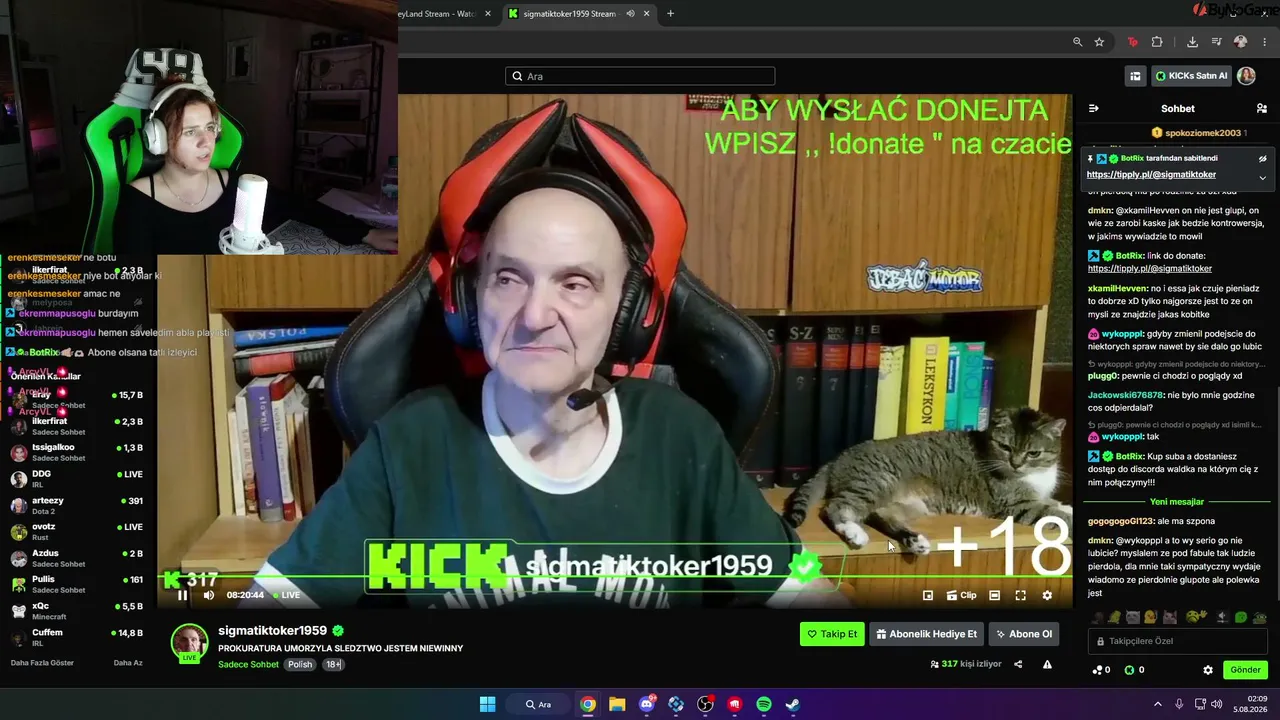Bookmark this page with star icon
Screen dimensions: 1280x720
click(x=1099, y=42)
